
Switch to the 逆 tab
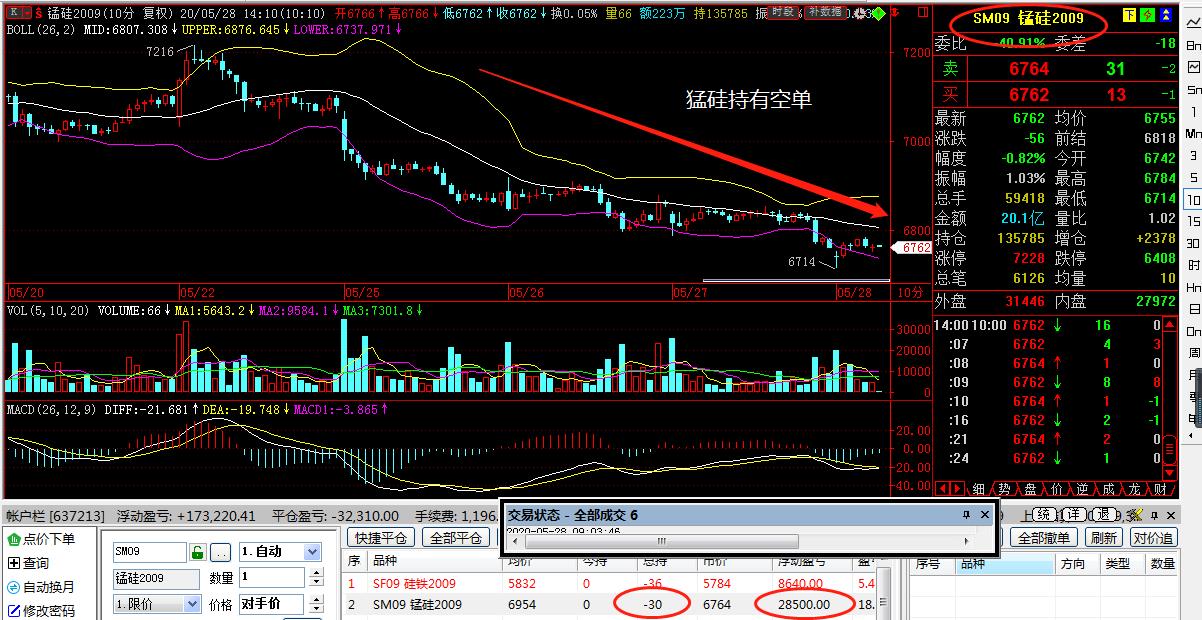(x=1082, y=489)
